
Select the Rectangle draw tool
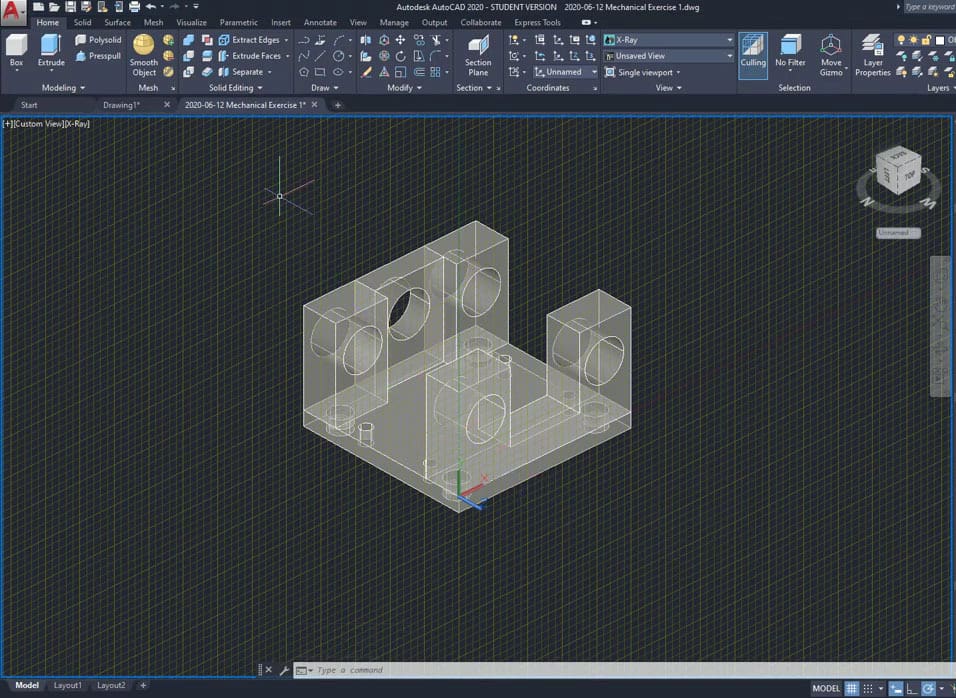click(320, 72)
